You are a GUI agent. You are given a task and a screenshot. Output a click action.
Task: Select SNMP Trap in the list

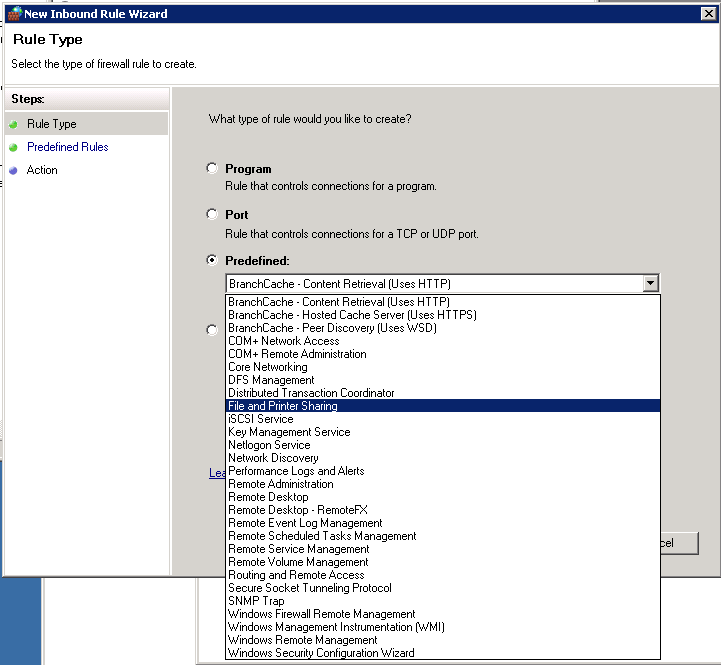point(256,601)
